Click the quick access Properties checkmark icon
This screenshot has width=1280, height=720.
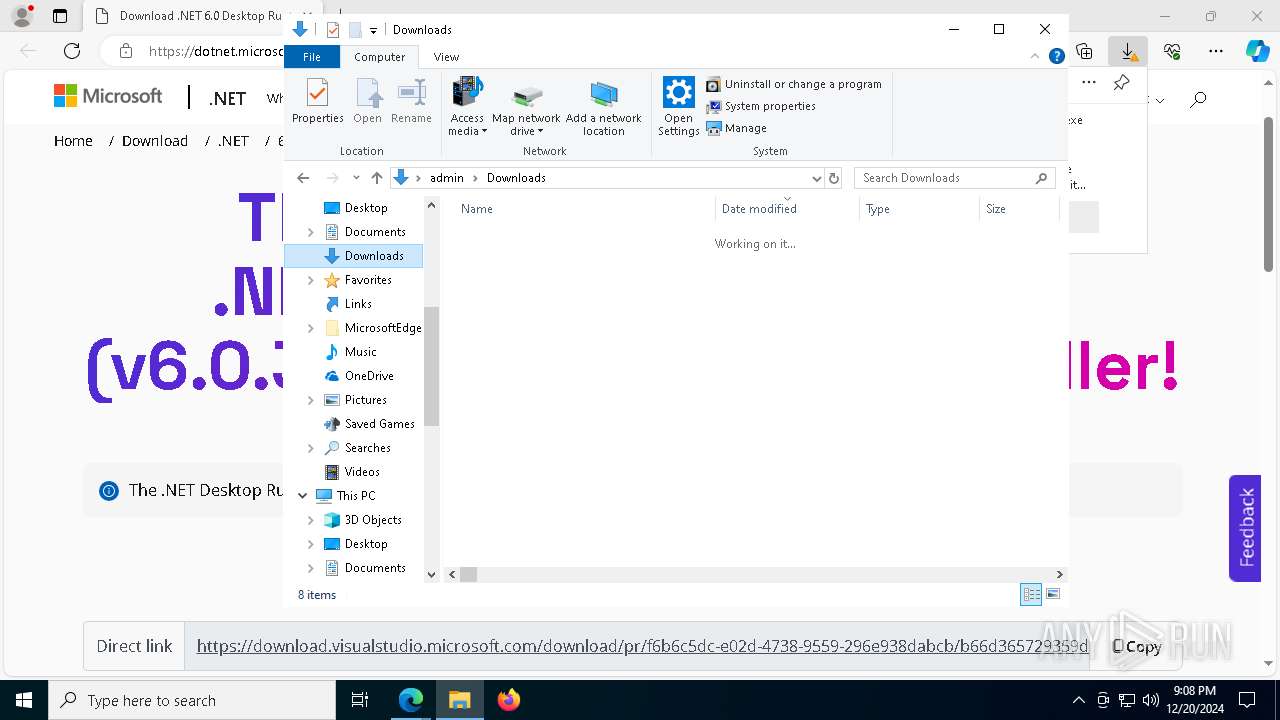coord(333,30)
